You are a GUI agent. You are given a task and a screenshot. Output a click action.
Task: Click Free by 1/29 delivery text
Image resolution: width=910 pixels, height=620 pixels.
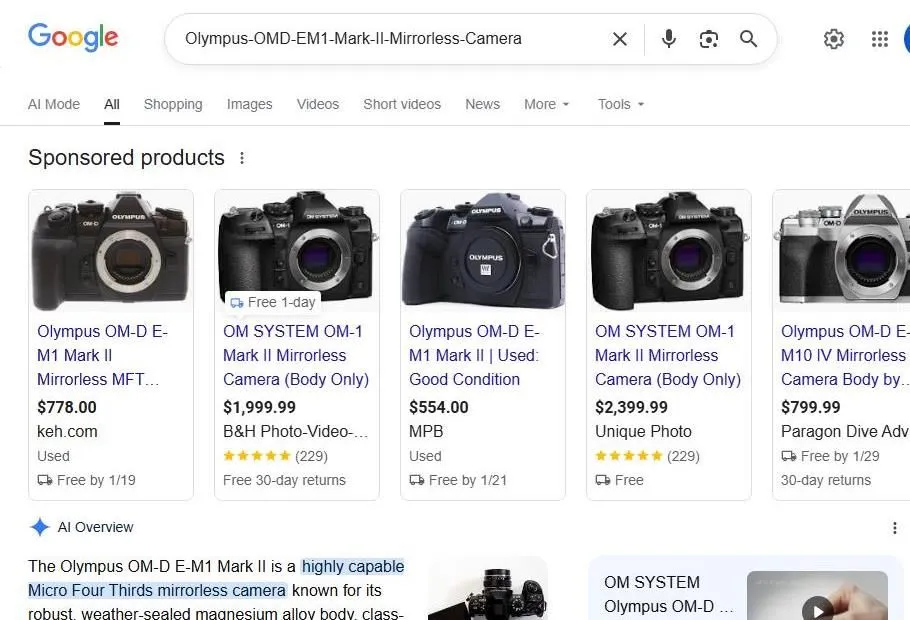click(830, 457)
